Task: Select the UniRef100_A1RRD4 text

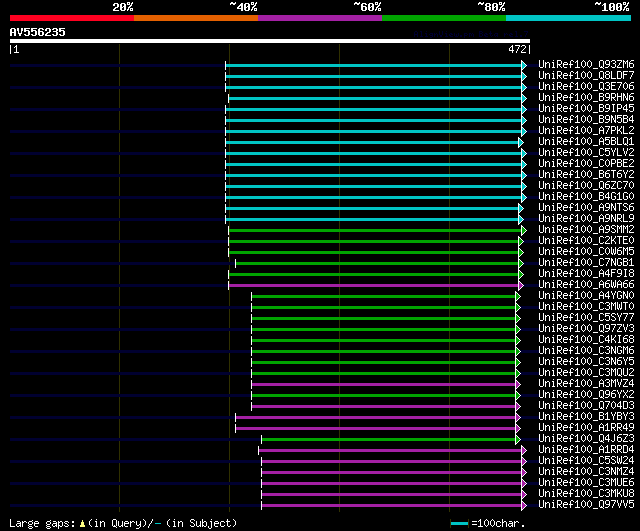Action: coord(586,450)
